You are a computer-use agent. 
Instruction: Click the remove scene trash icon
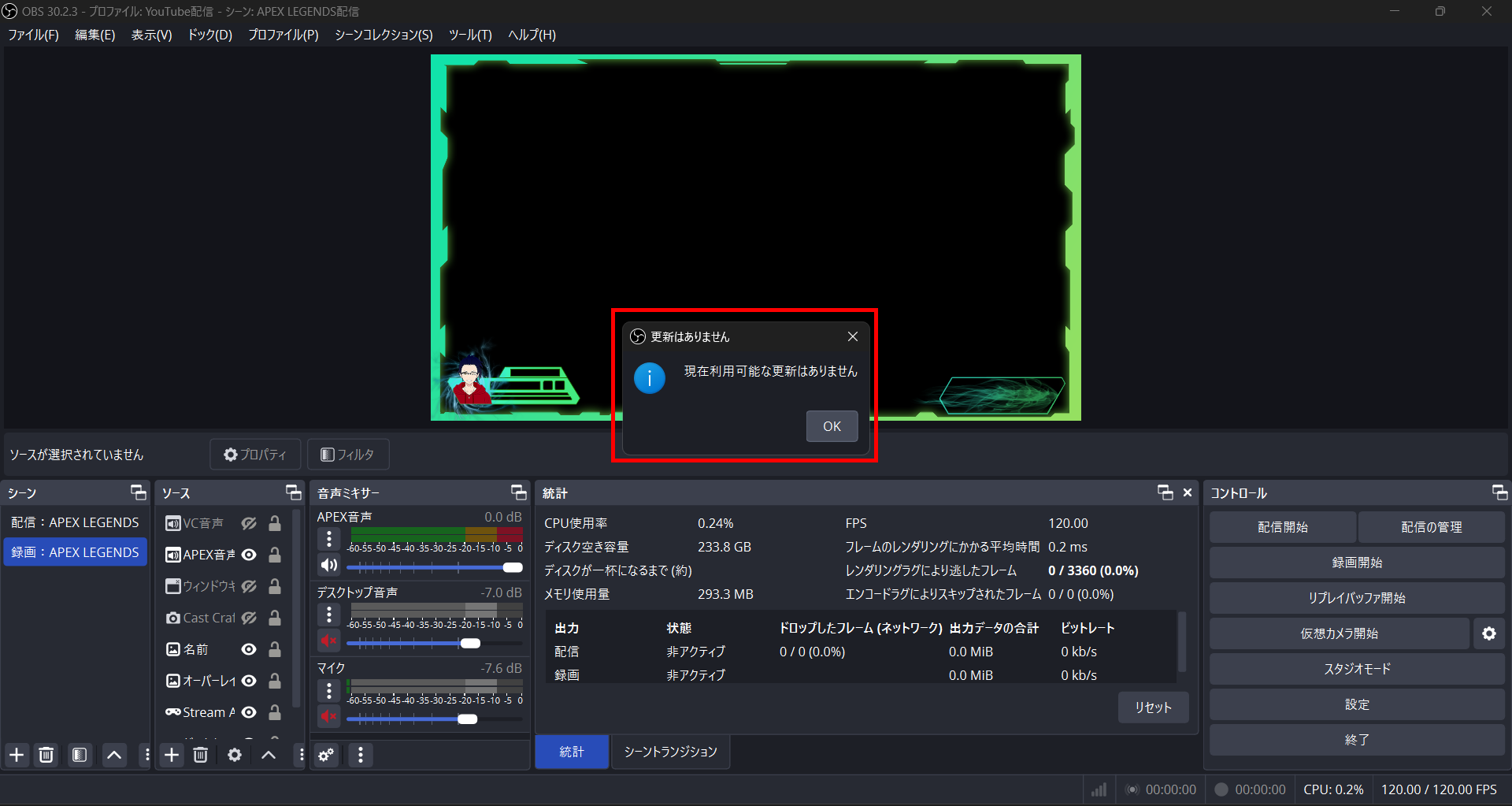(46, 755)
